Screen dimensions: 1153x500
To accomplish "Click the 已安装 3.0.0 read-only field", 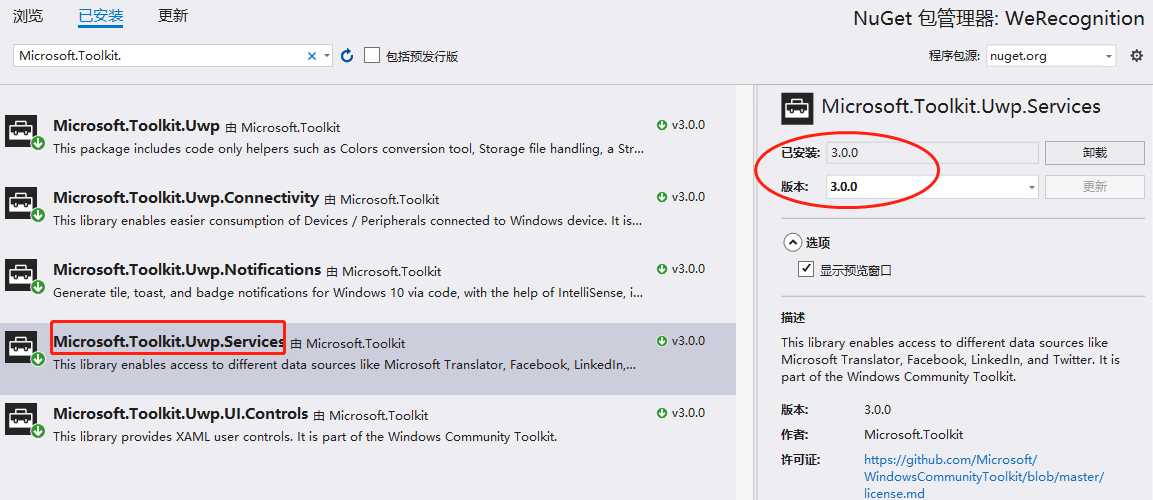I will click(932, 153).
